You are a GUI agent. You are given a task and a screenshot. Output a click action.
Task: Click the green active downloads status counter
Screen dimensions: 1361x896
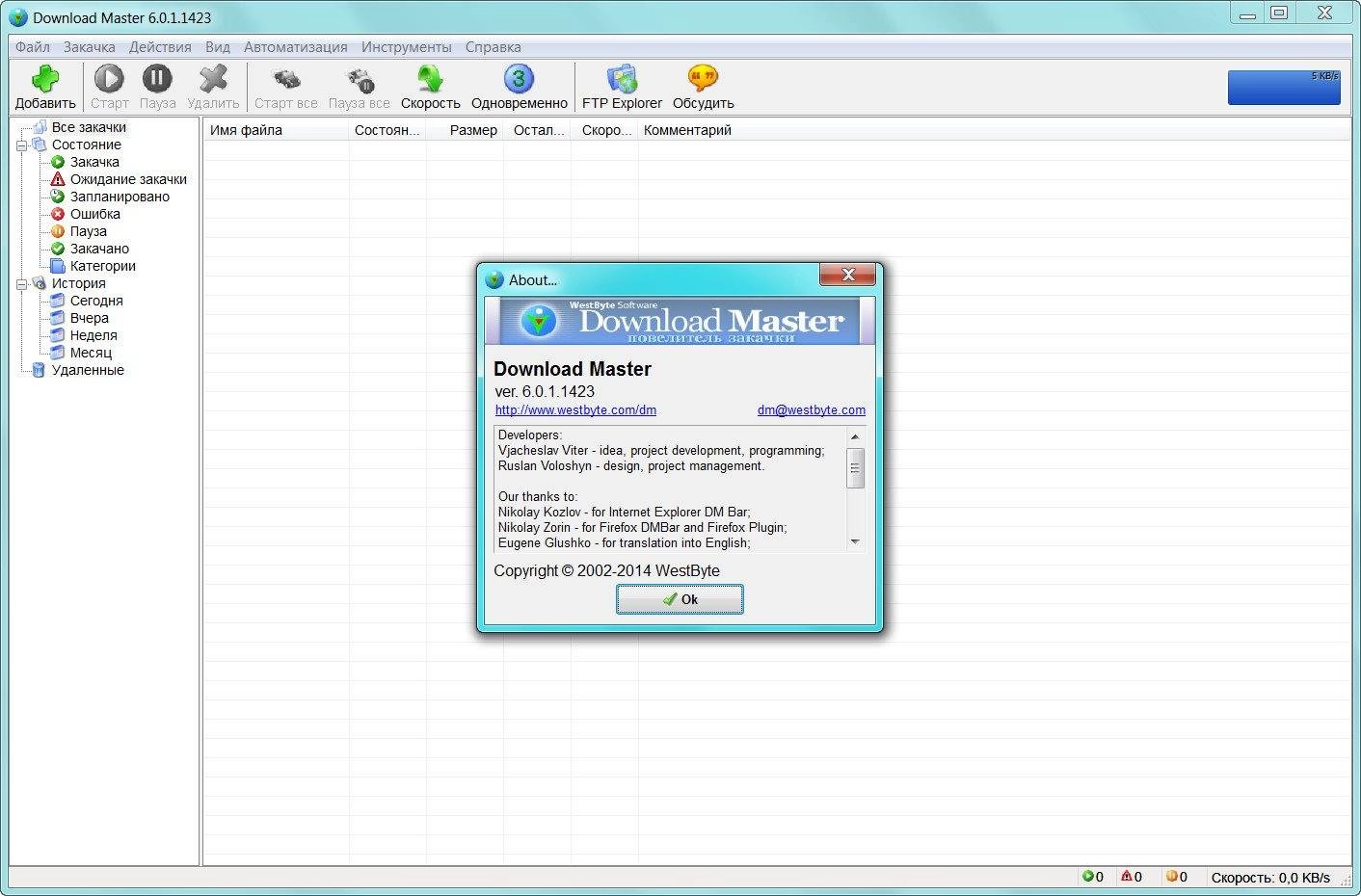pos(1092,877)
